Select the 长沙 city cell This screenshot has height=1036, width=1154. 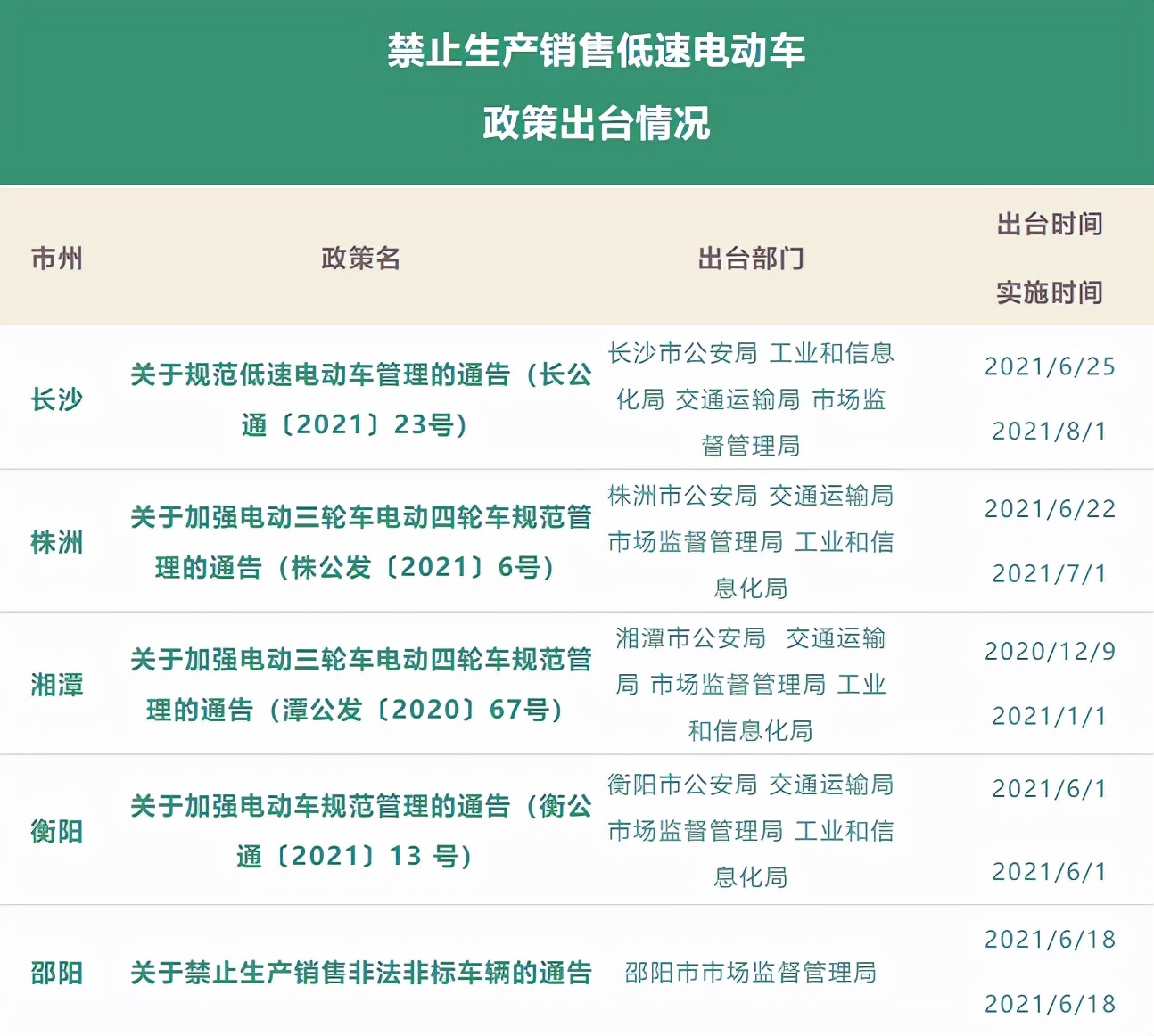click(57, 399)
